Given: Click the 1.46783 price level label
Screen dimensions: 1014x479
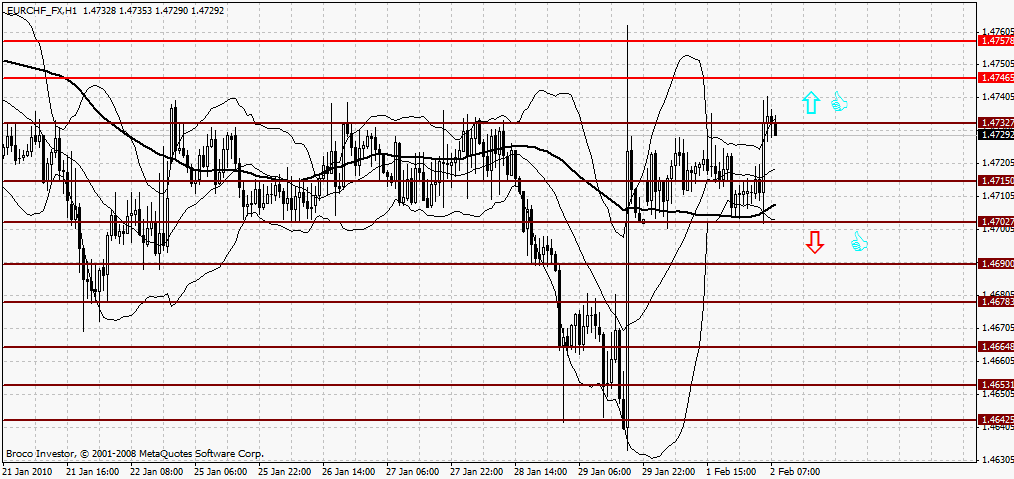Looking at the screenshot, I should pyautogui.click(x=996, y=302).
